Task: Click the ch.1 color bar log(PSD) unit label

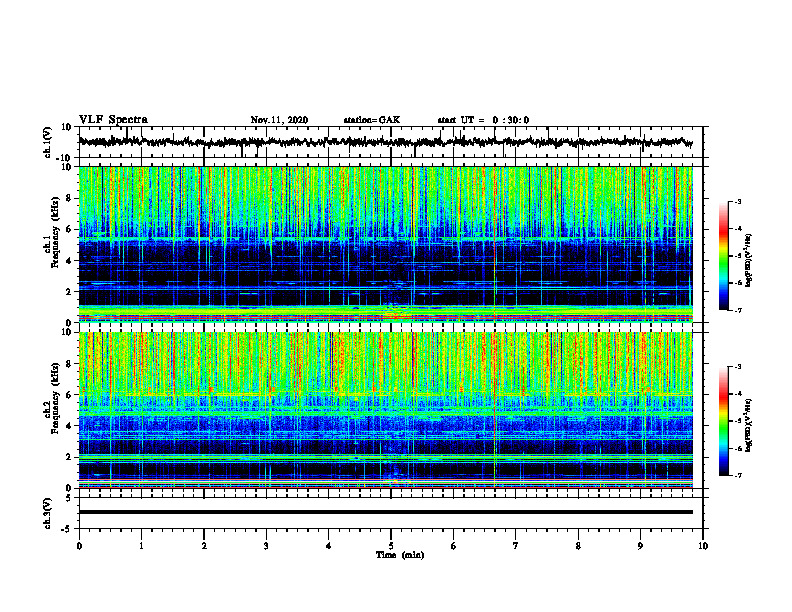Action: [x=749, y=260]
